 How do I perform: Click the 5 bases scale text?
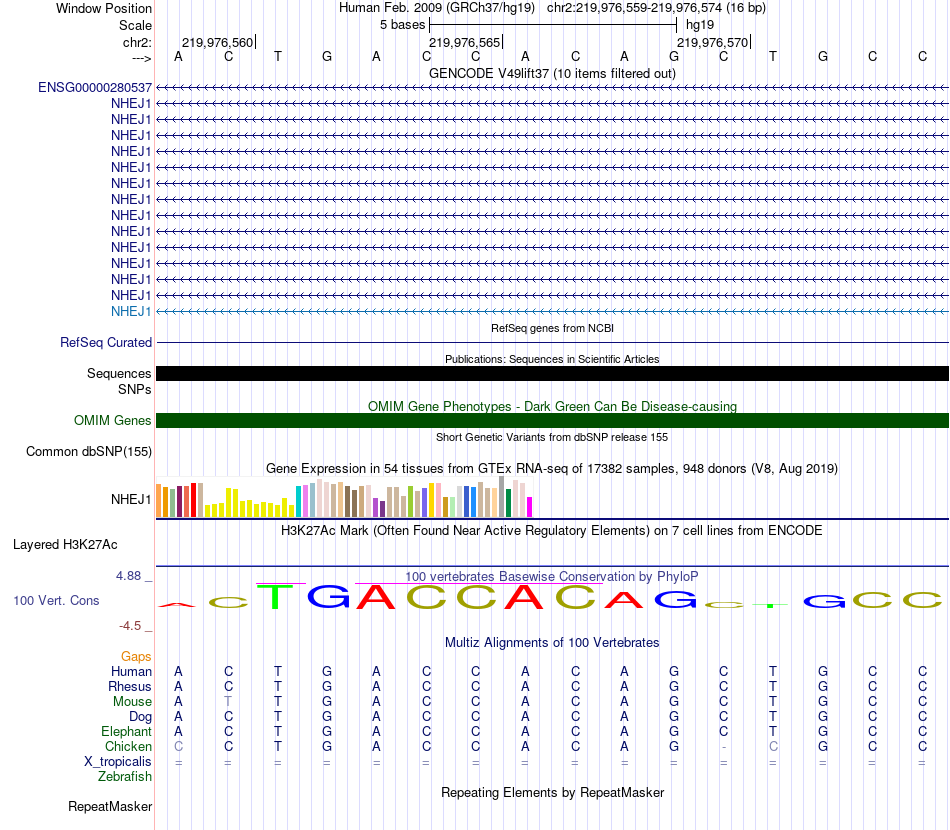[402, 25]
